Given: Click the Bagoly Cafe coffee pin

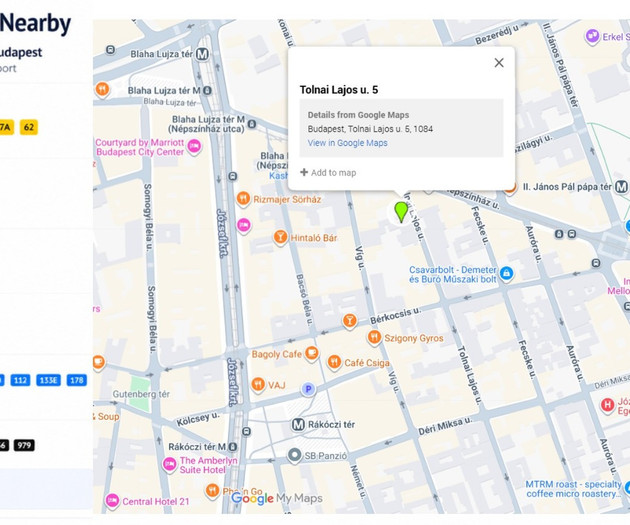Looking at the screenshot, I should point(312,353).
